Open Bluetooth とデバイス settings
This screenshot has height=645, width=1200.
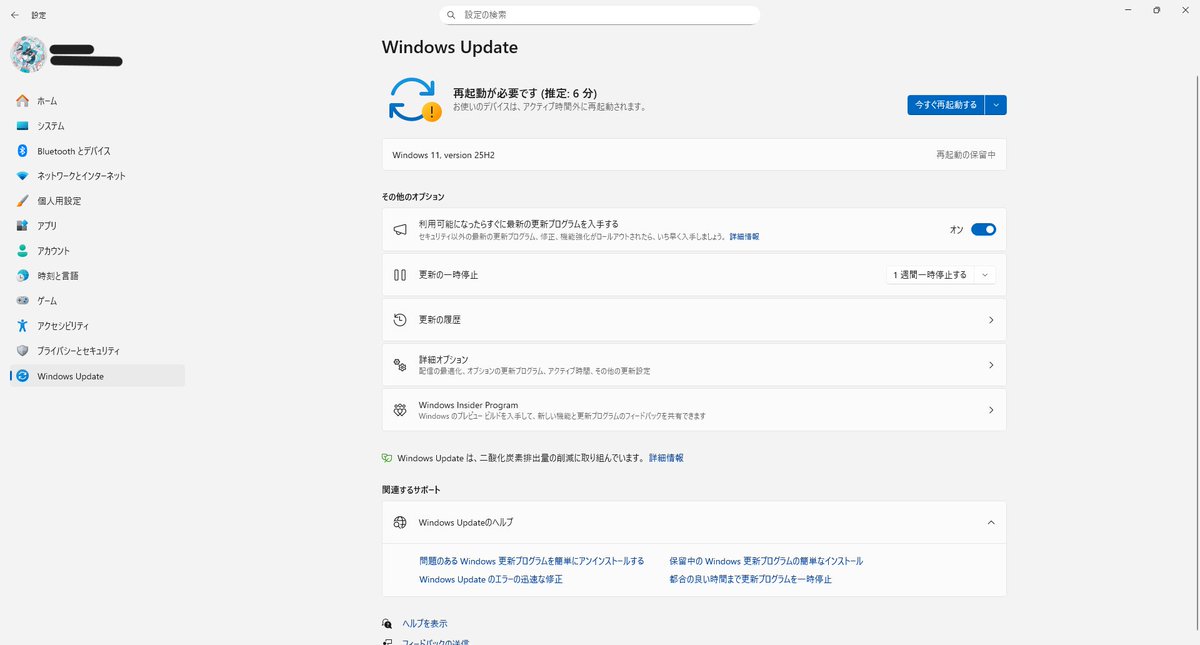[97, 151]
